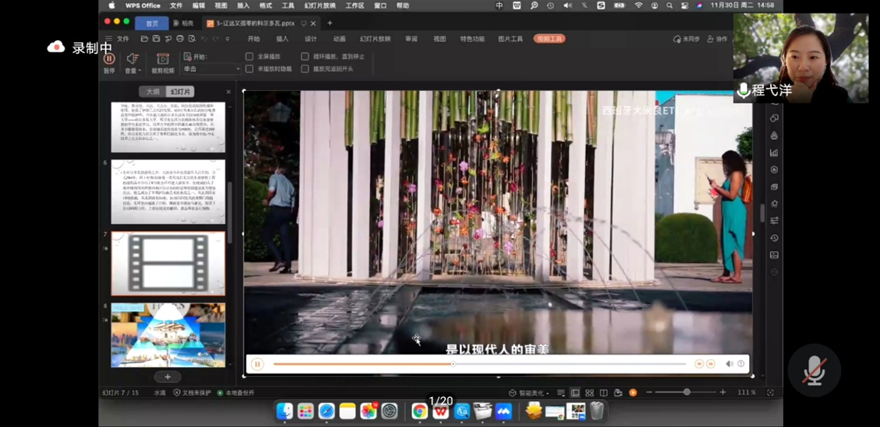The image size is (880, 427).
Task: Select the slide 8 thumbnail in the panel
Action: point(168,335)
